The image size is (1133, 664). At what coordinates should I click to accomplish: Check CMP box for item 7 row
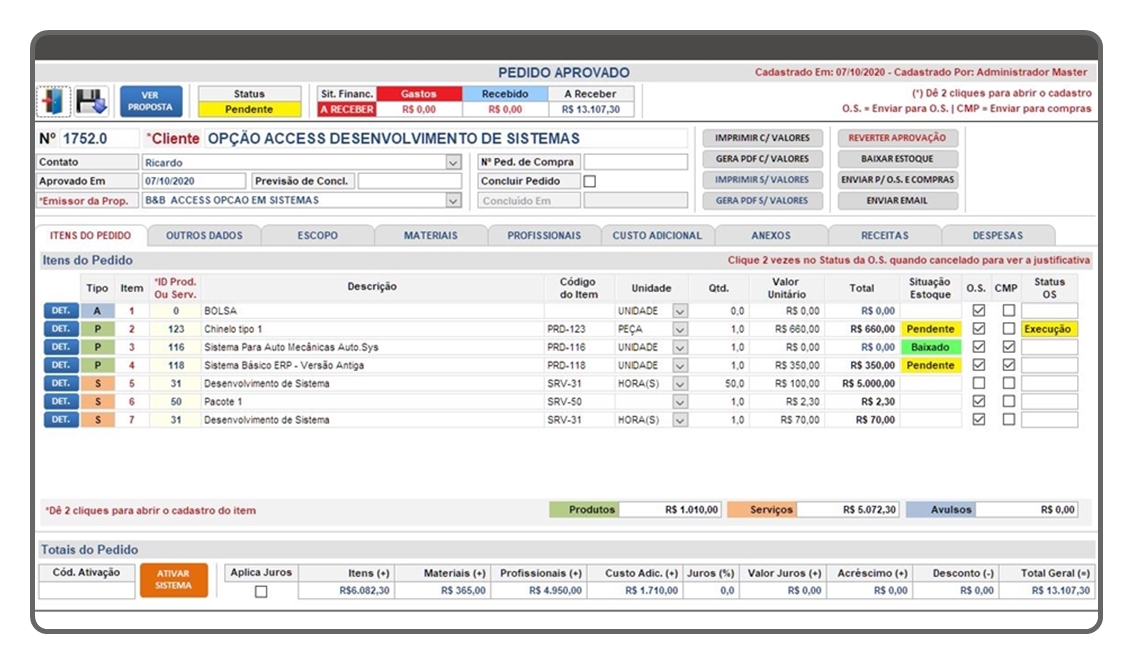[1008, 419]
